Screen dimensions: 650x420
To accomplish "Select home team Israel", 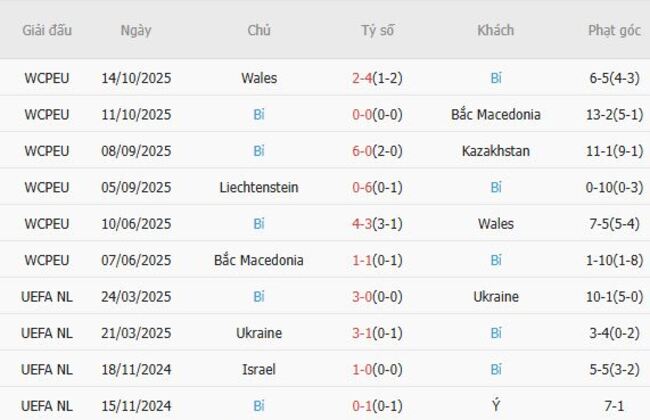I will 259,370.
